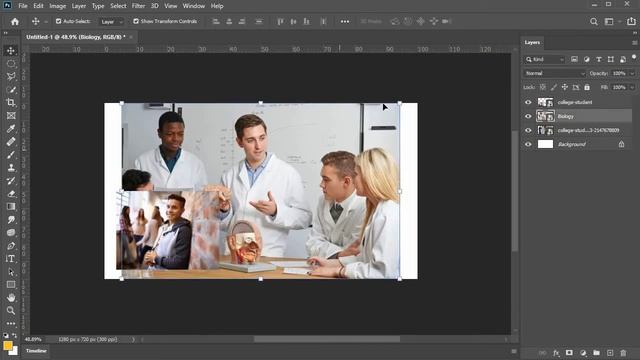
Task: Toggle lock transparent pixels
Action: (542, 87)
